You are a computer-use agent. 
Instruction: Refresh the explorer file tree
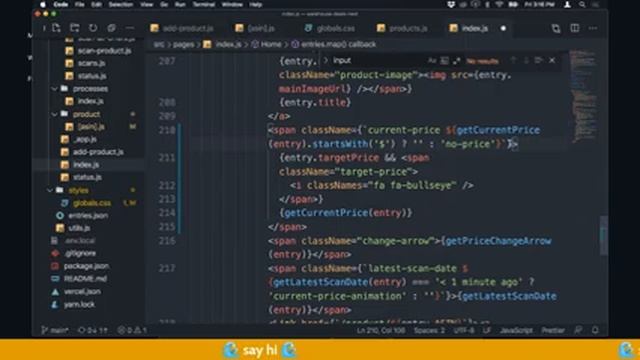(93, 28)
